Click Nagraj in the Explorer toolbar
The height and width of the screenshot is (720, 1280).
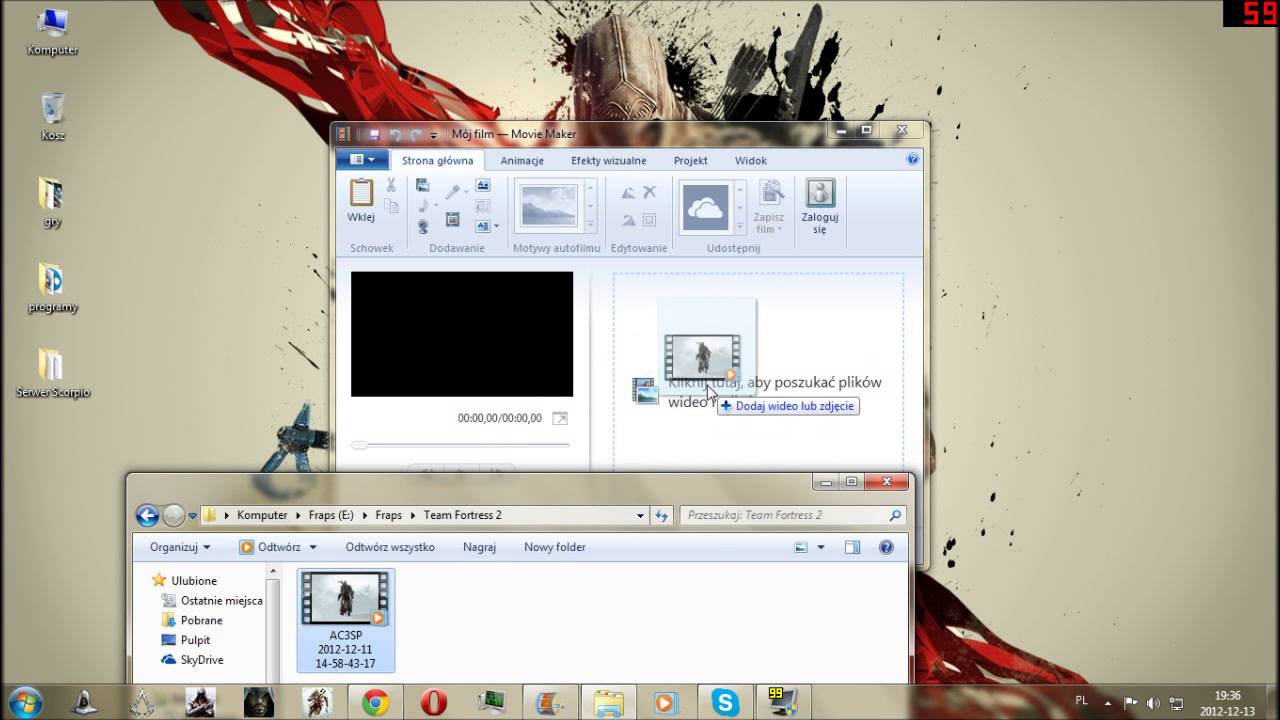pos(480,547)
